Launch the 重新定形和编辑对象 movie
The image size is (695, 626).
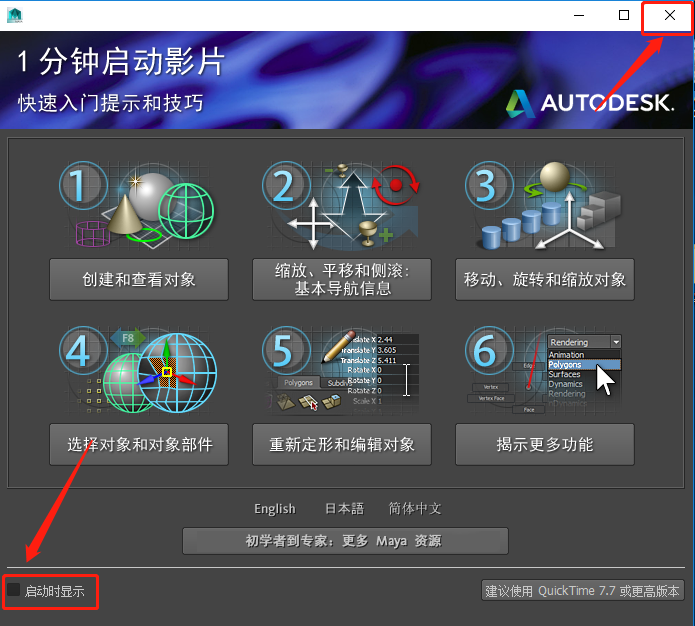click(x=342, y=445)
